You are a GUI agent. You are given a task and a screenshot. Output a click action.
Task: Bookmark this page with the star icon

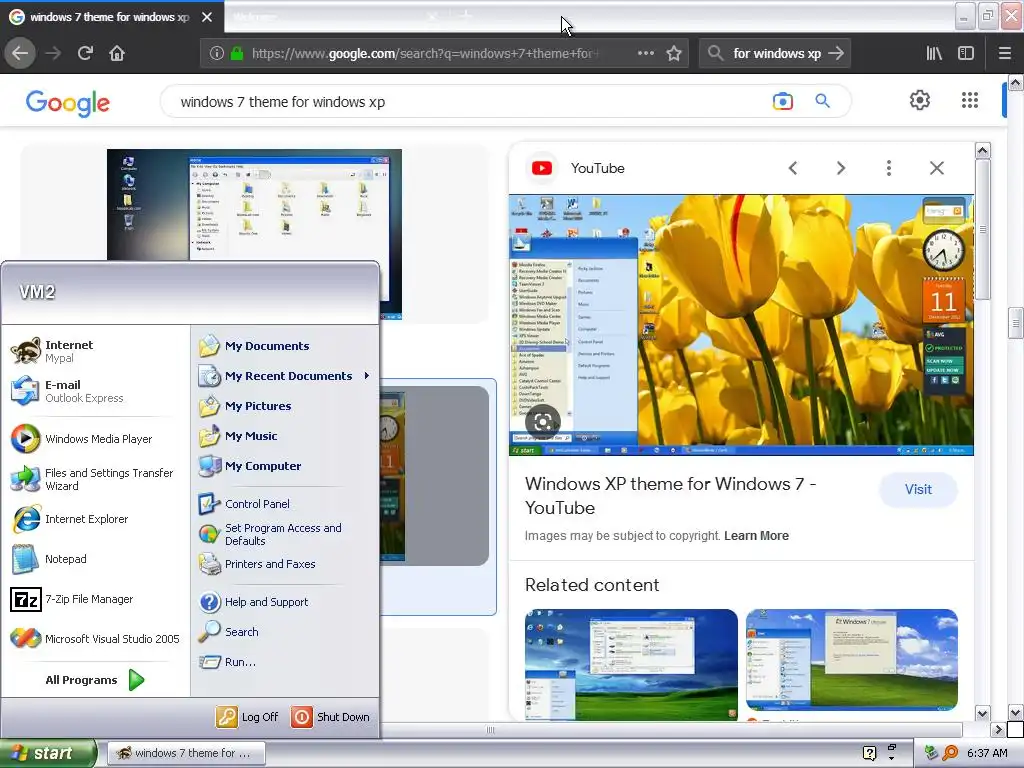(x=674, y=53)
